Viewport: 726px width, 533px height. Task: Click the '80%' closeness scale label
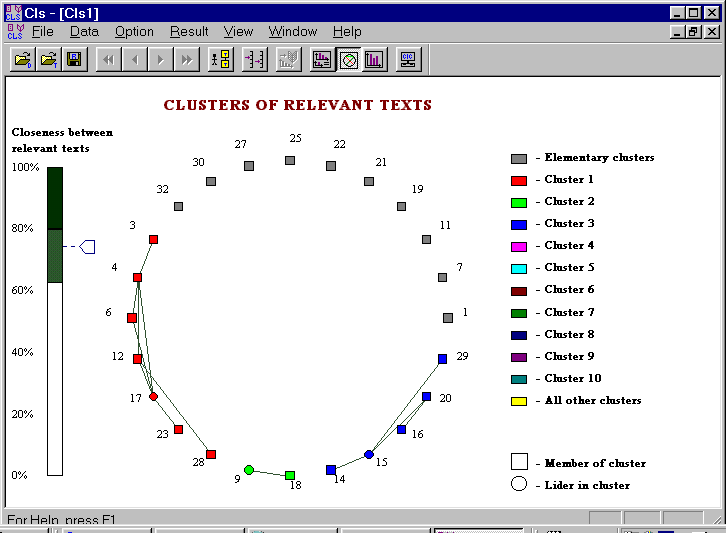[x=22, y=228]
